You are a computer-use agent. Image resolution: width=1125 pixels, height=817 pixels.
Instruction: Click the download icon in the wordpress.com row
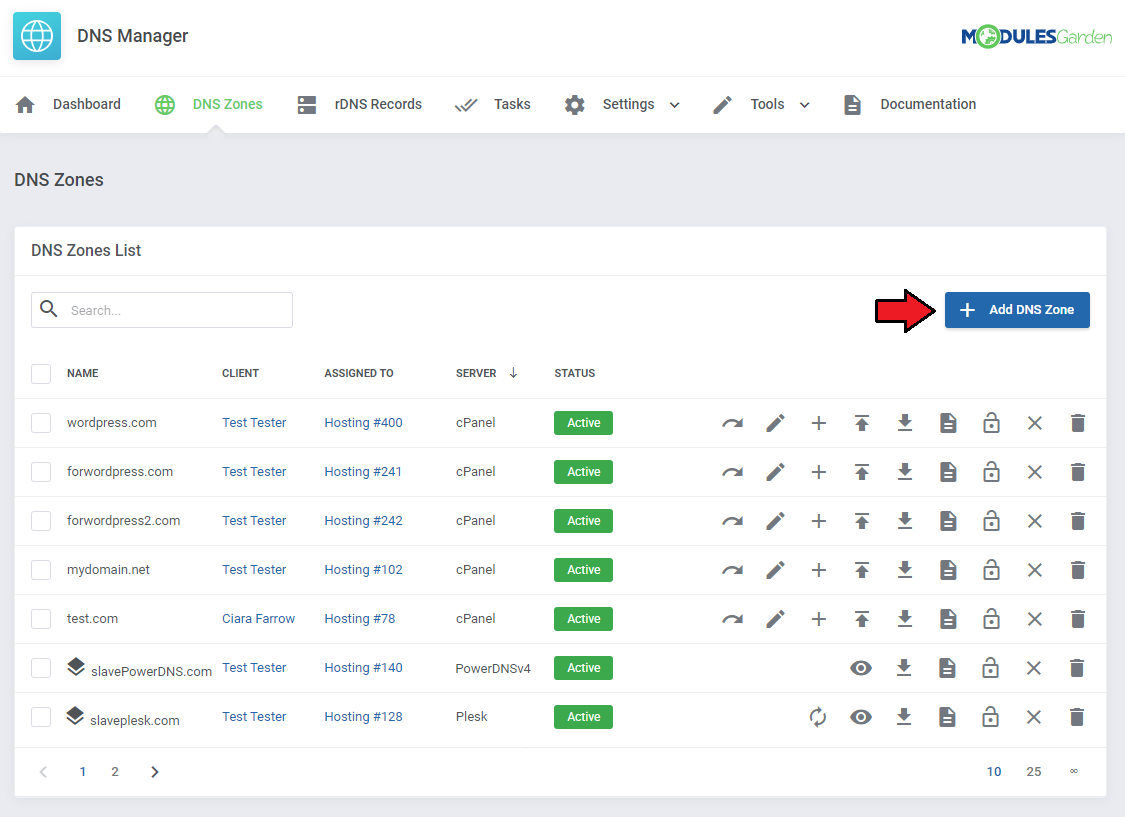pyautogui.click(x=905, y=423)
